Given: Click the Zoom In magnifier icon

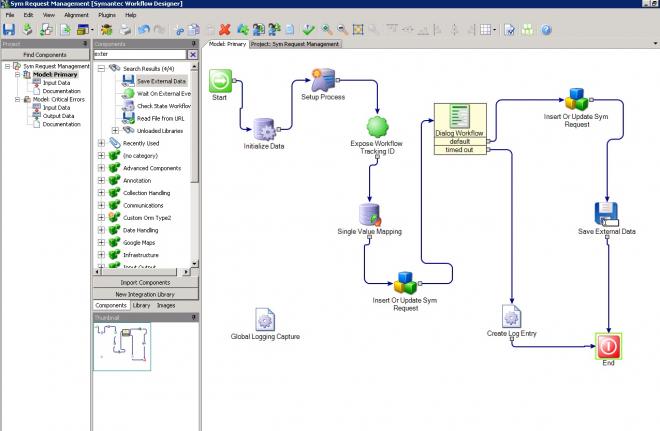Looking at the screenshot, I should (326, 30).
